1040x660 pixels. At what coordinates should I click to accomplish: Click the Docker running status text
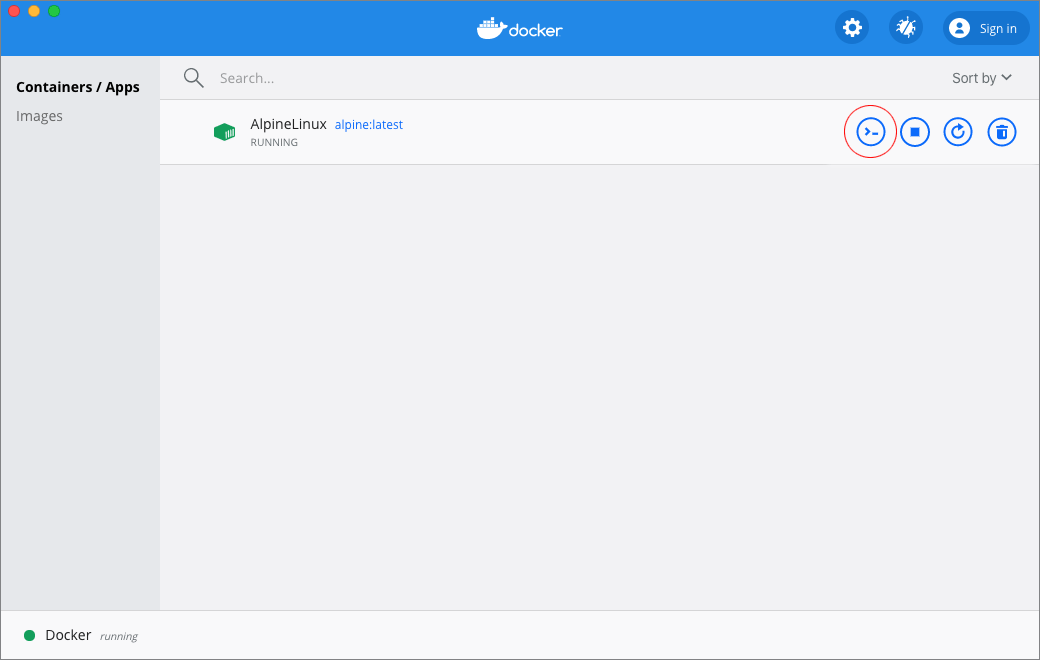(x=119, y=636)
